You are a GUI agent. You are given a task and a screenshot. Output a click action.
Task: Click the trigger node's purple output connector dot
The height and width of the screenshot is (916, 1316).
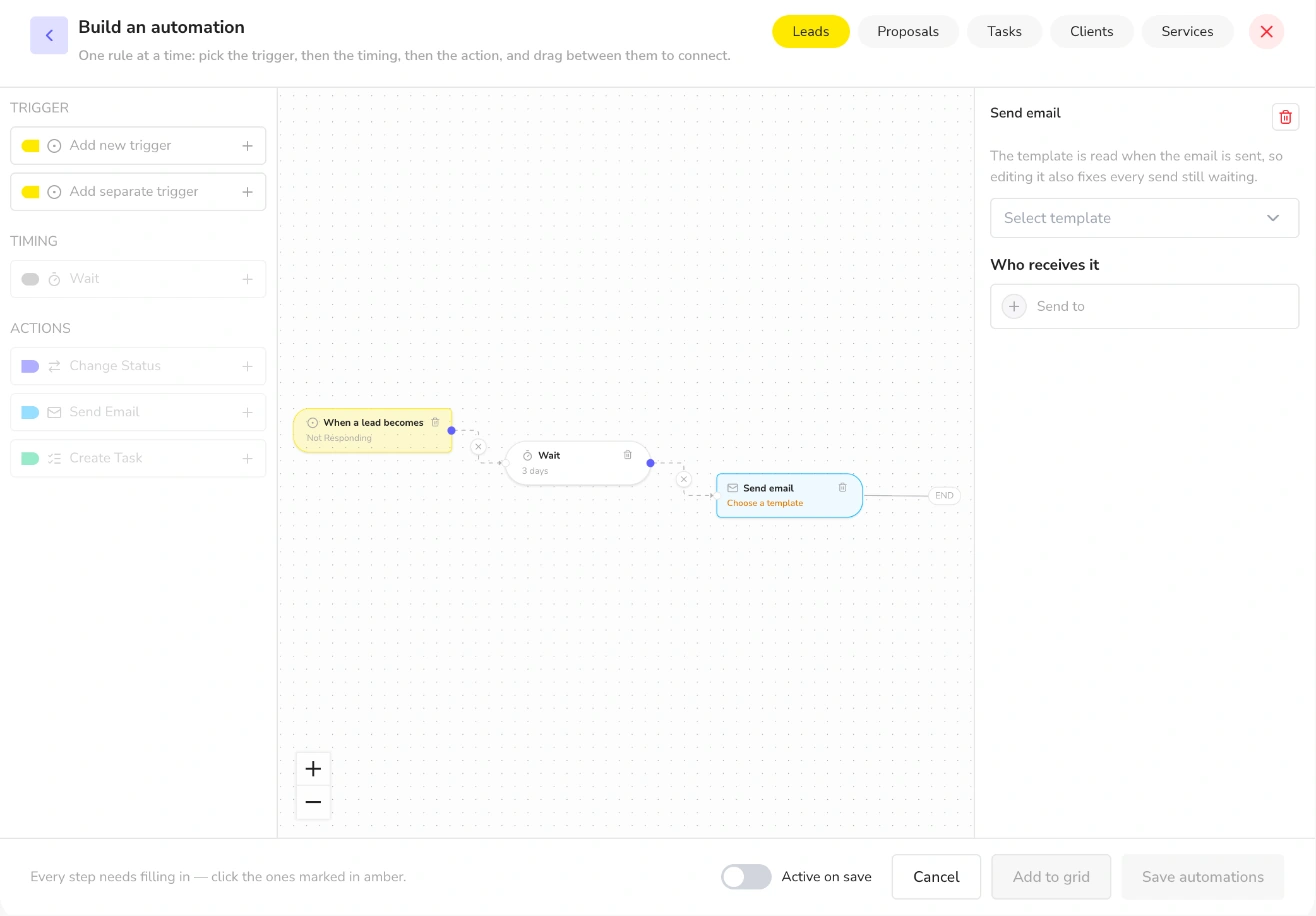click(452, 430)
